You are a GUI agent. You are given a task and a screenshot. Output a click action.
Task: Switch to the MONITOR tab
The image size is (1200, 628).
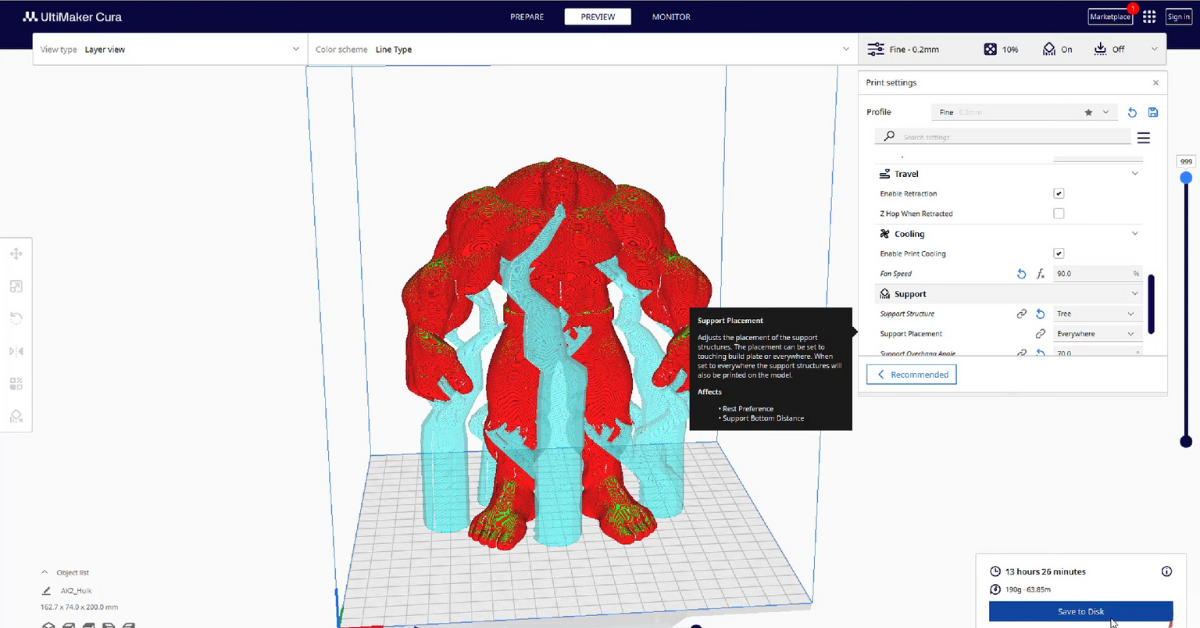(671, 16)
